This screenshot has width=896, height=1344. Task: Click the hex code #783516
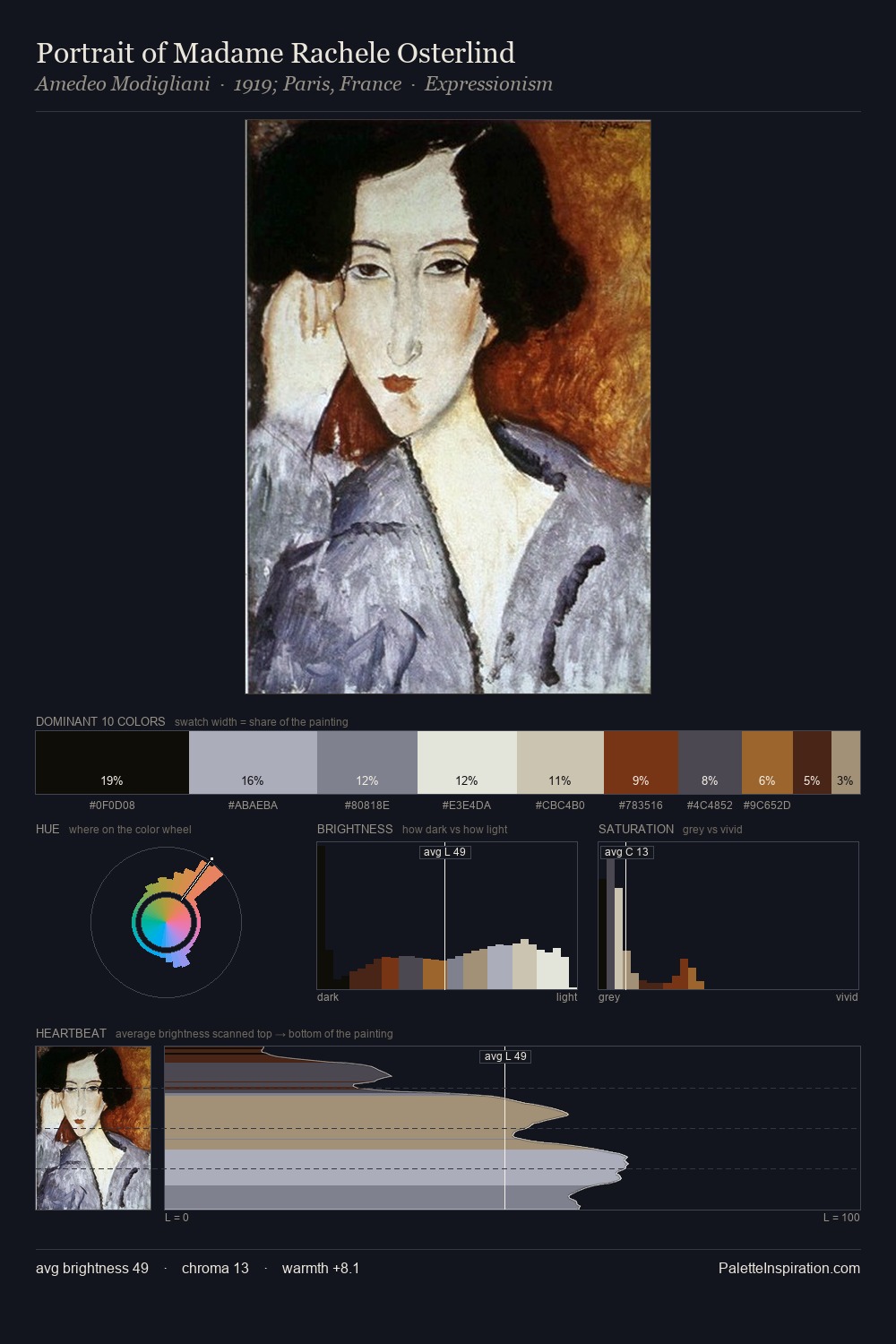[x=641, y=806]
